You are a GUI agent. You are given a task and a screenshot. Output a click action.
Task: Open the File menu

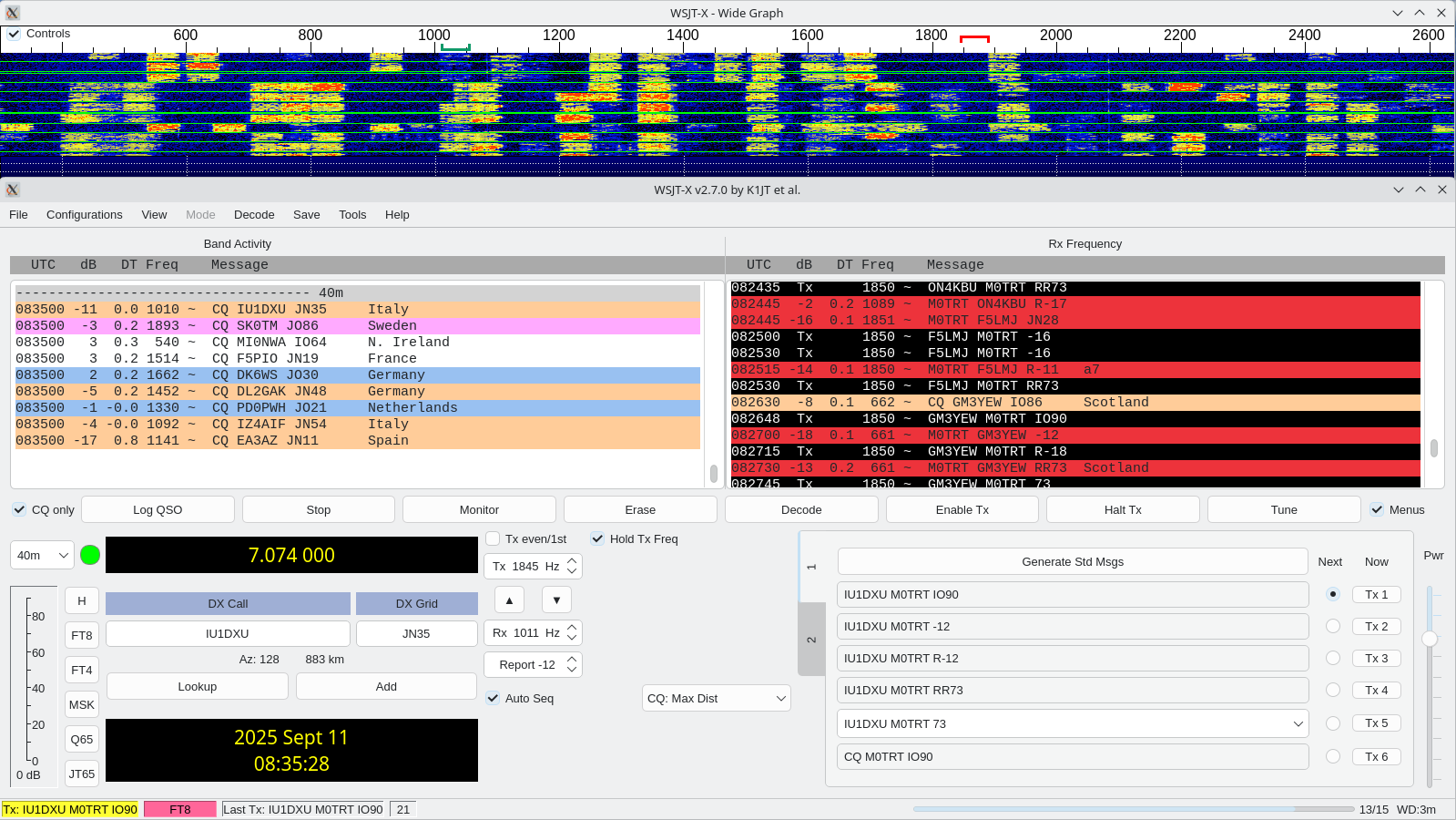coord(18,215)
